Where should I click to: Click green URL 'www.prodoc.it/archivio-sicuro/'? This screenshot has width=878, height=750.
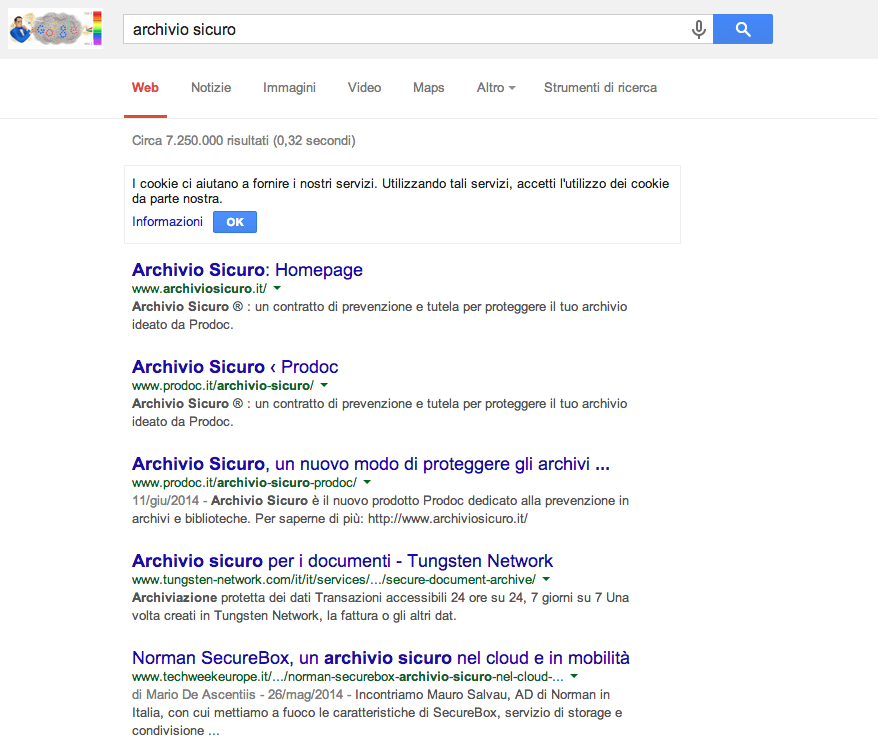pos(223,385)
